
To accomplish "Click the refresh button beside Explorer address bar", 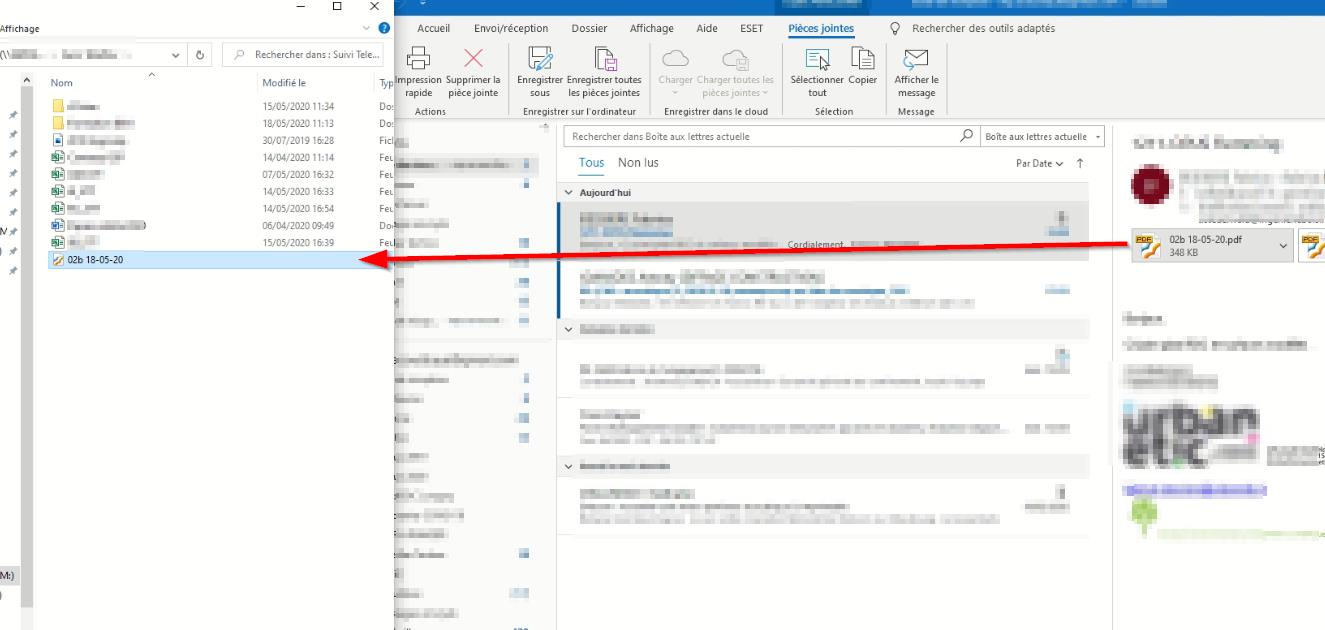I will (201, 55).
